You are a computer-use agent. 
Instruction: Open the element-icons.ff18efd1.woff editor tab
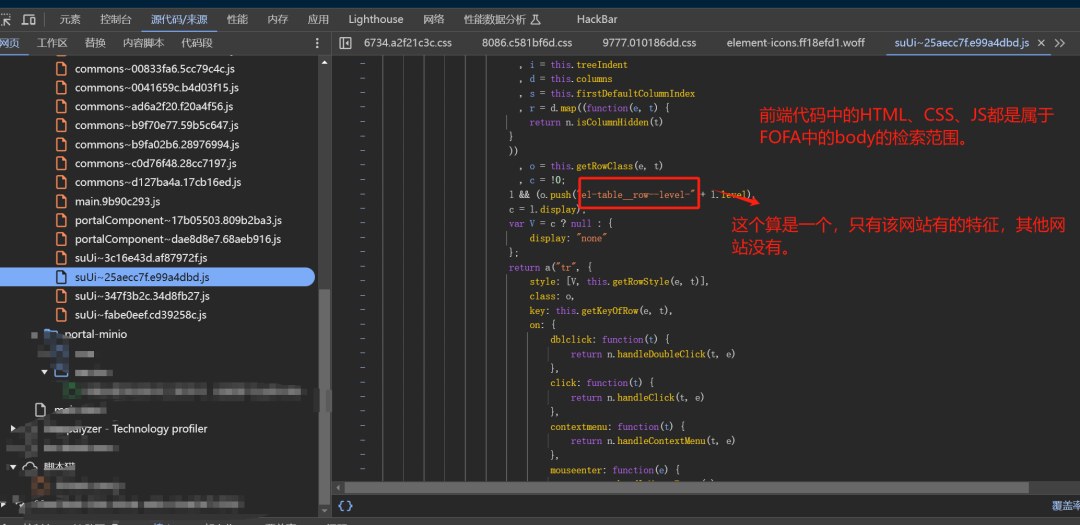pos(796,43)
